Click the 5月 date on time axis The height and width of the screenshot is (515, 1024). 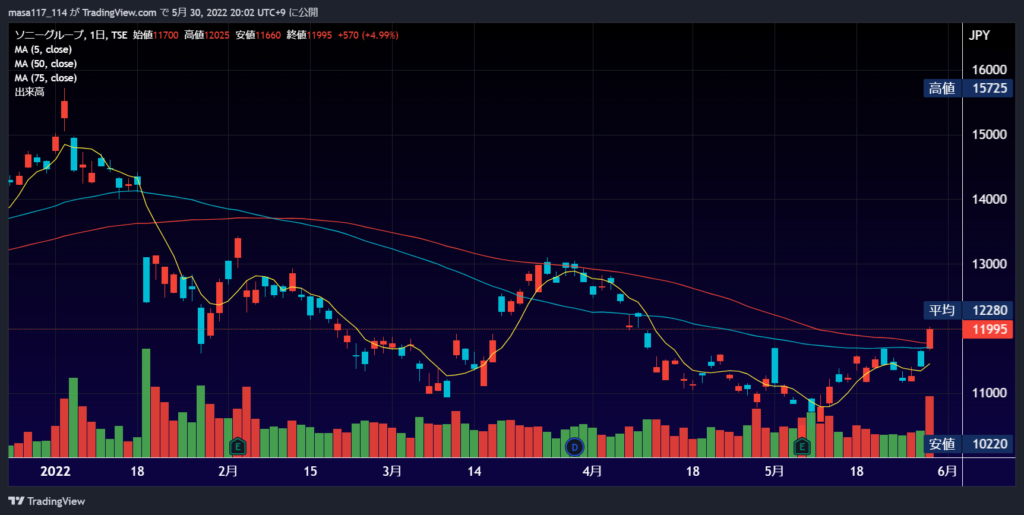(774, 471)
